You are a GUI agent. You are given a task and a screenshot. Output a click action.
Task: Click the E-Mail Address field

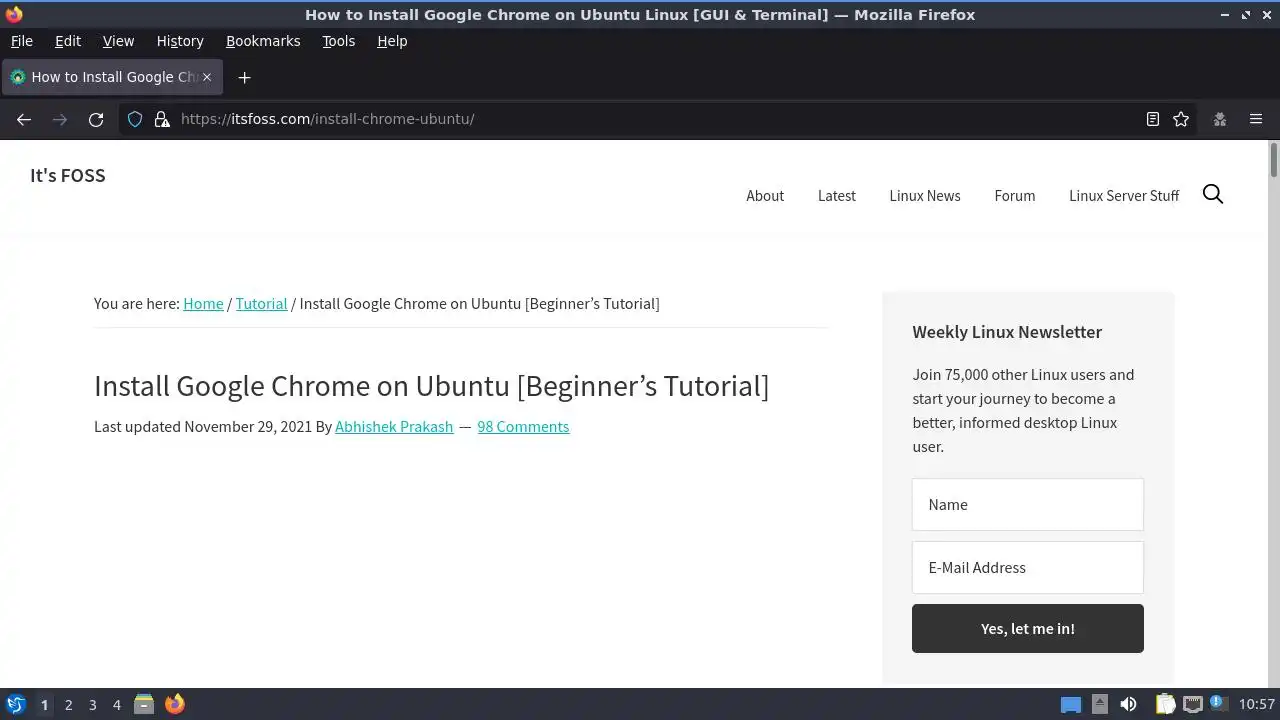pyautogui.click(x=1028, y=567)
